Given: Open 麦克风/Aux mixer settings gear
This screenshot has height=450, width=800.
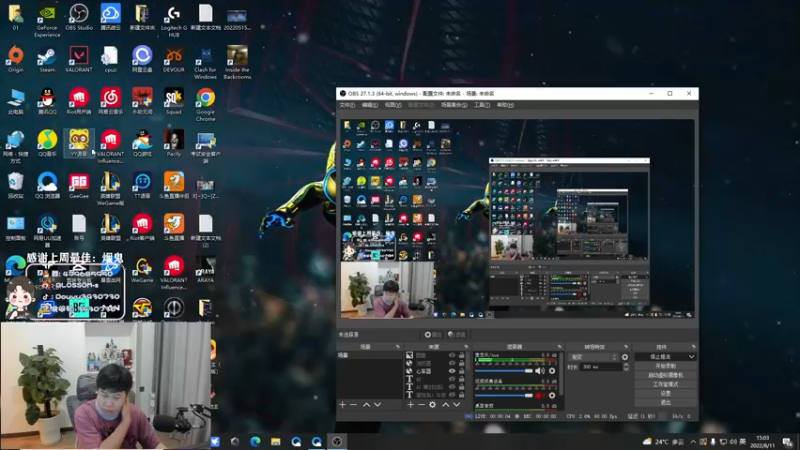Looking at the screenshot, I should click(x=552, y=371).
